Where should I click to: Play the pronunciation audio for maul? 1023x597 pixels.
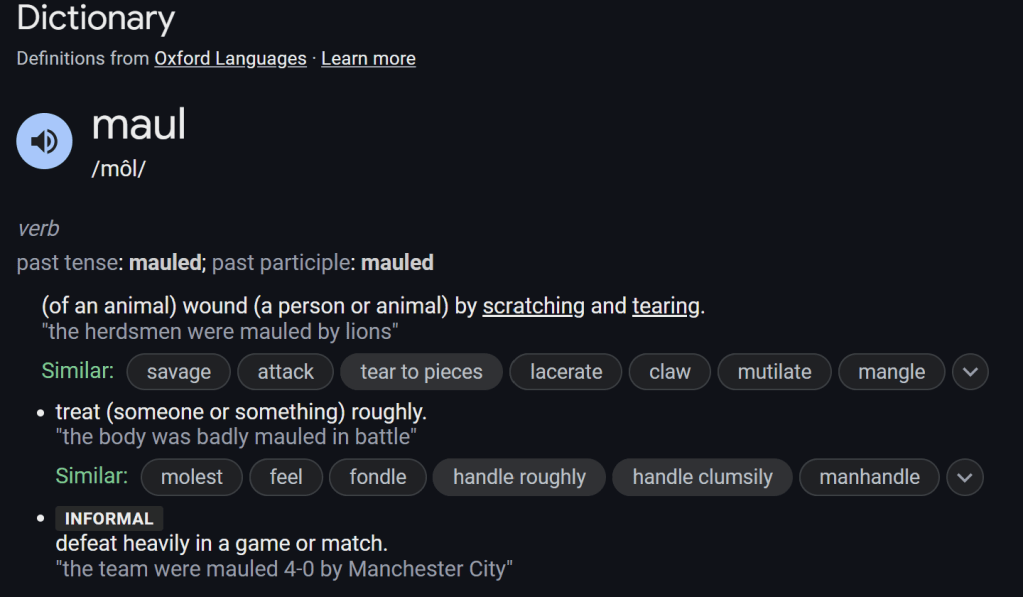click(x=44, y=141)
